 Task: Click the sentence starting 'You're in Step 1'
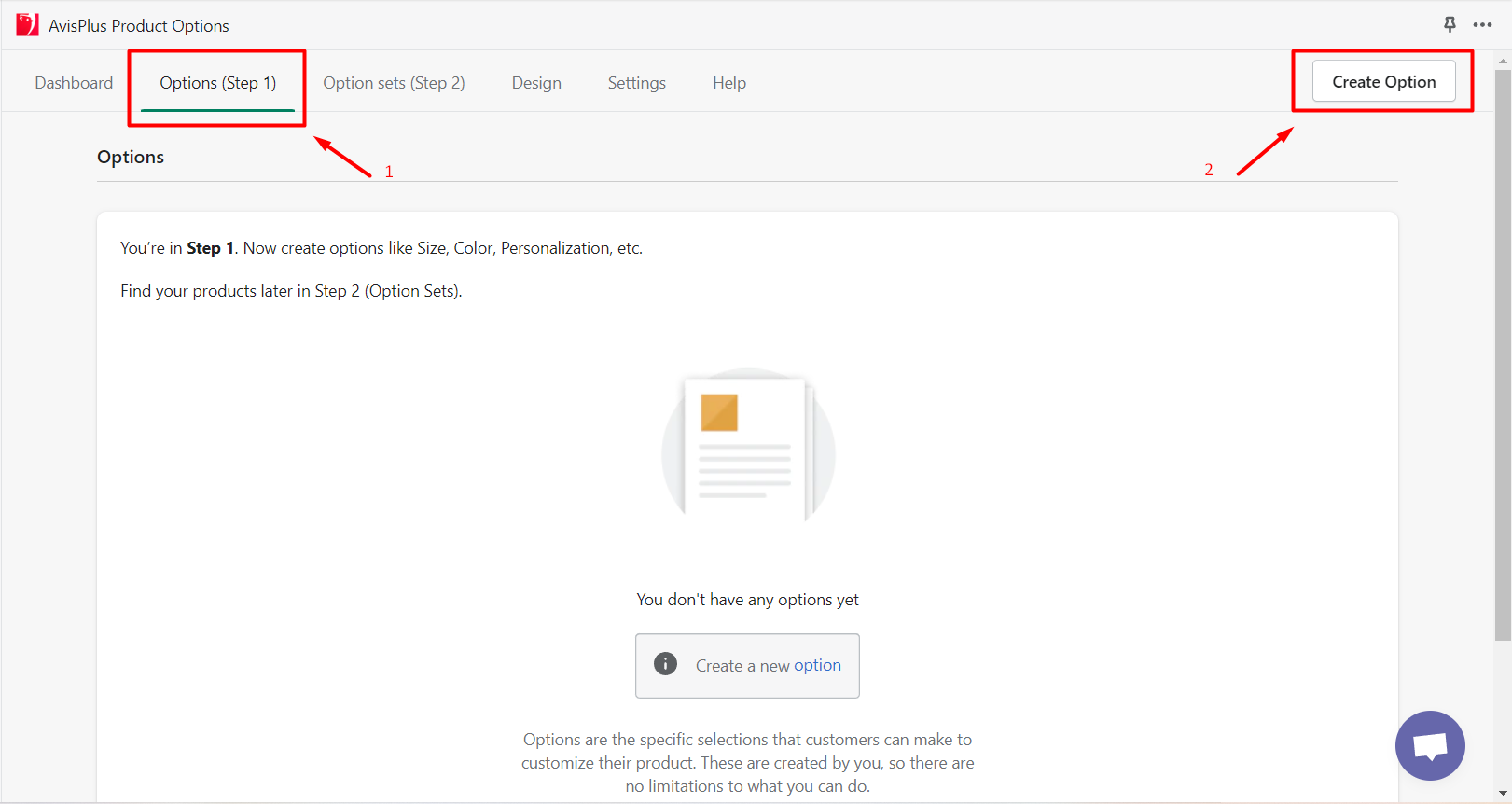381,248
